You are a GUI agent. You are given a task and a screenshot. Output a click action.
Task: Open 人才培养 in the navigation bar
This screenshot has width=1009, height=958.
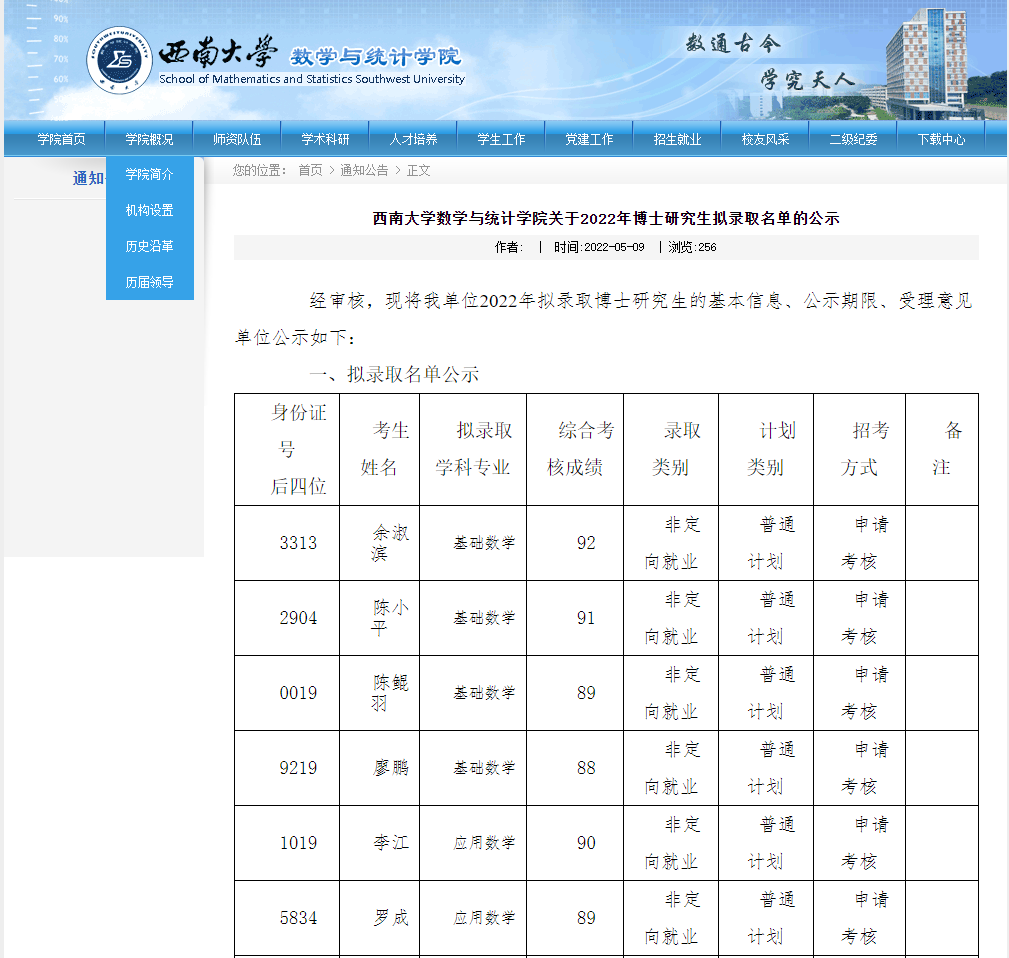(413, 139)
